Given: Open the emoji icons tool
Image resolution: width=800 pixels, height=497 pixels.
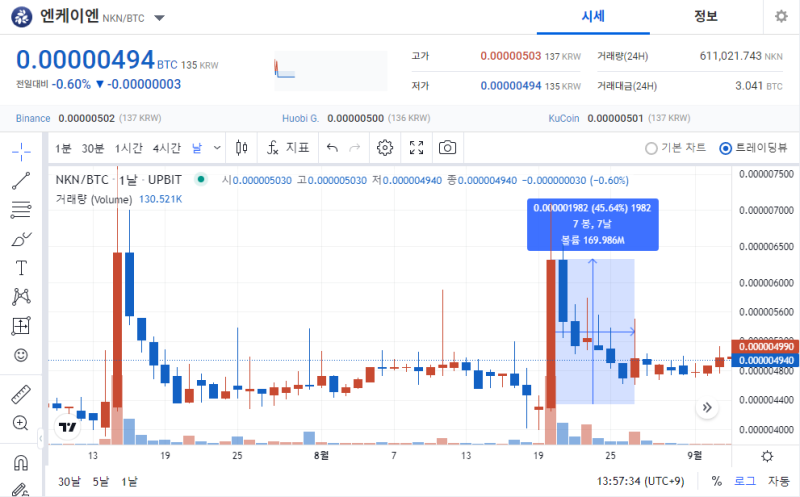Looking at the screenshot, I should 21,355.
